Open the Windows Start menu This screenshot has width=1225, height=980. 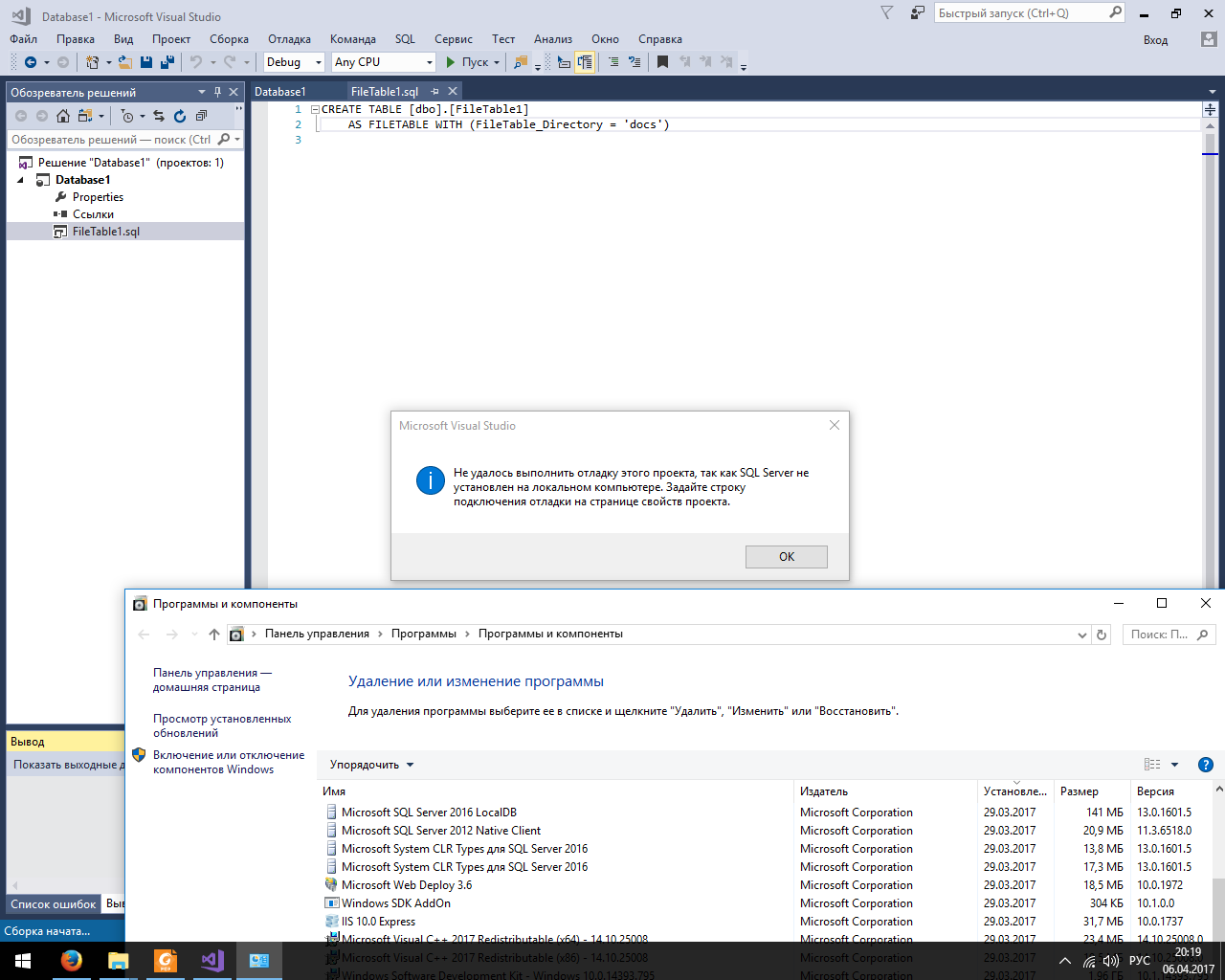(23, 960)
